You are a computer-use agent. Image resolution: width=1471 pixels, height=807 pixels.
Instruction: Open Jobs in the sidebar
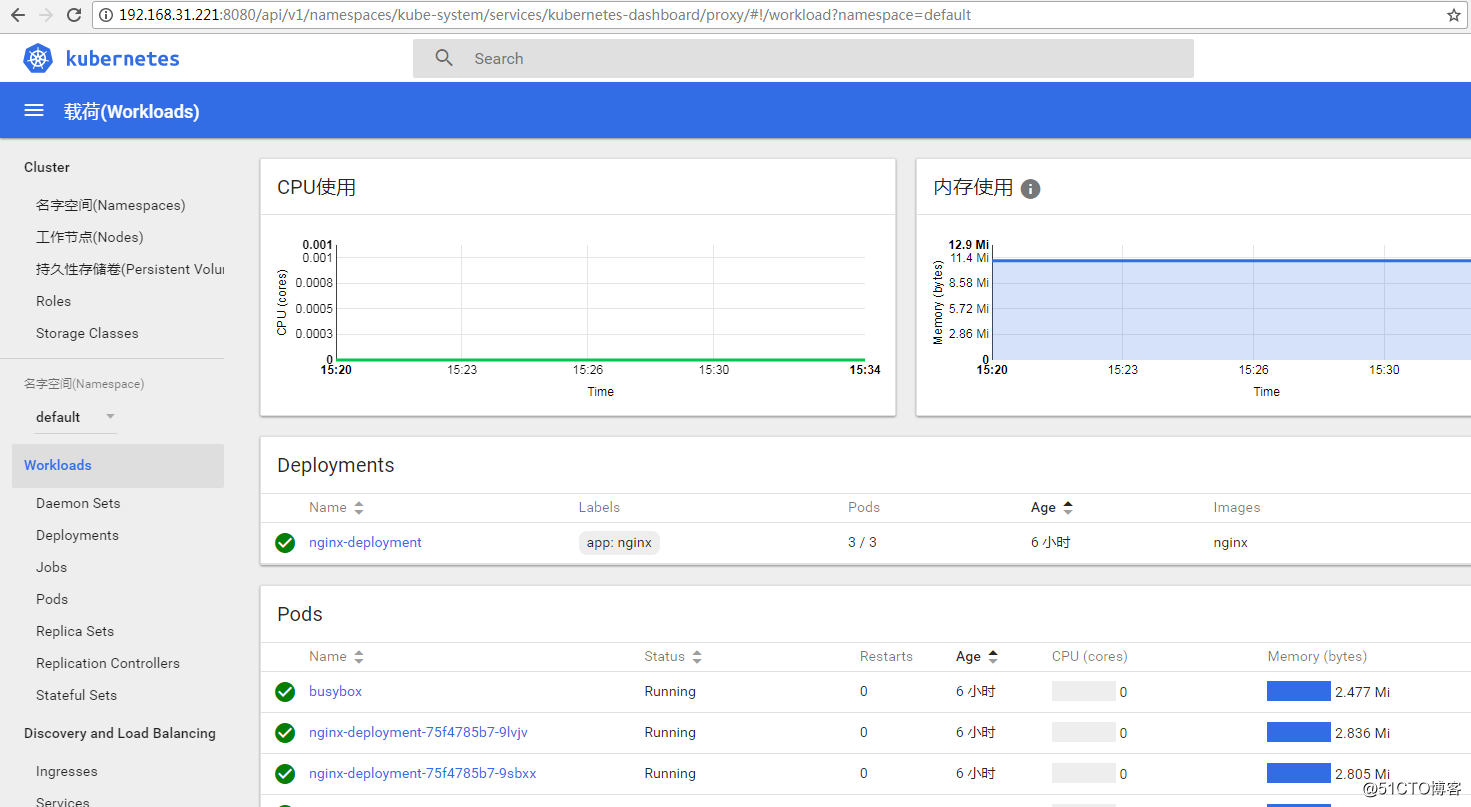[52, 567]
